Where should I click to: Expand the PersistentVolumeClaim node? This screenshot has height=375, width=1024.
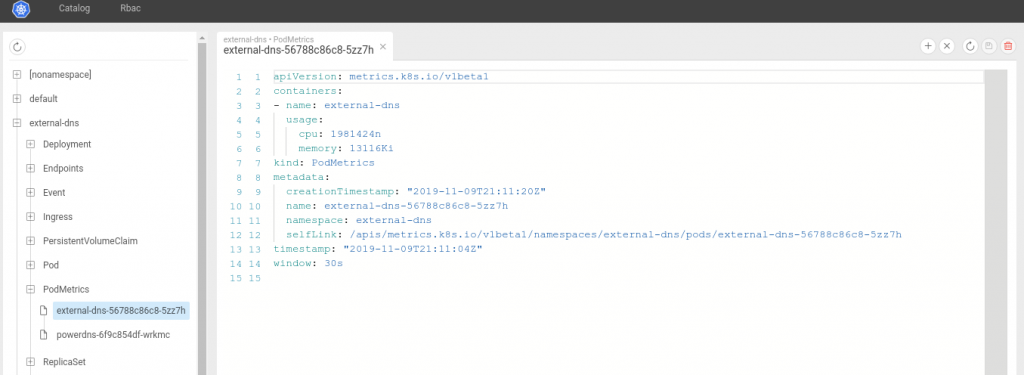(x=30, y=241)
